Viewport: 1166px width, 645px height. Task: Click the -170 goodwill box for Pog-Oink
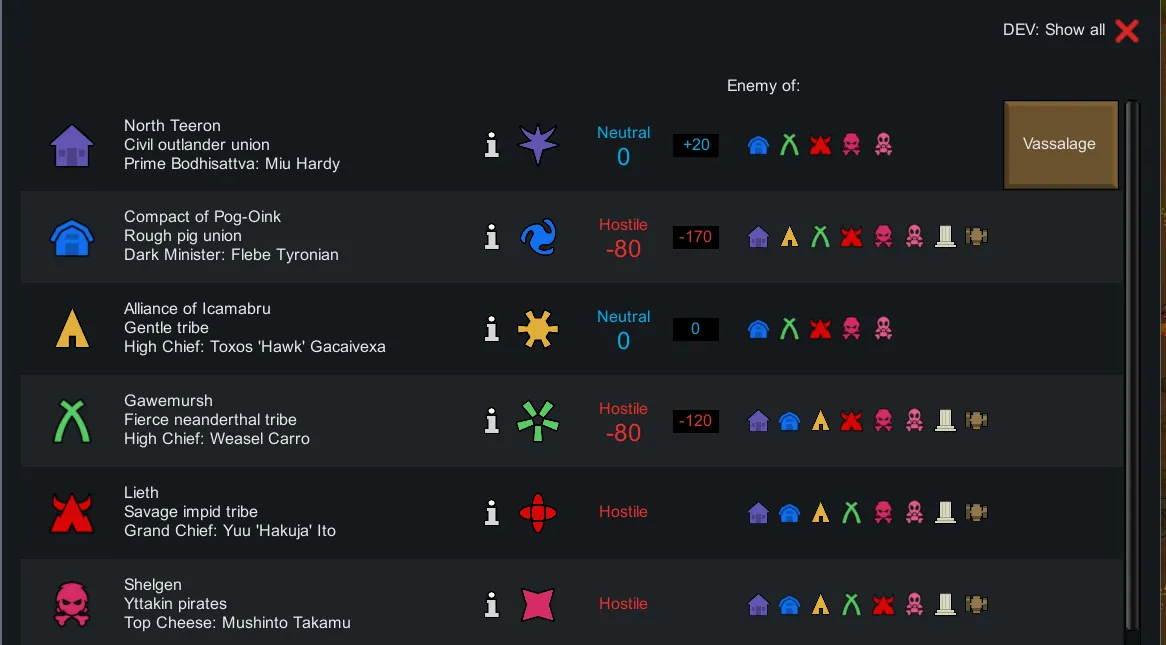695,237
